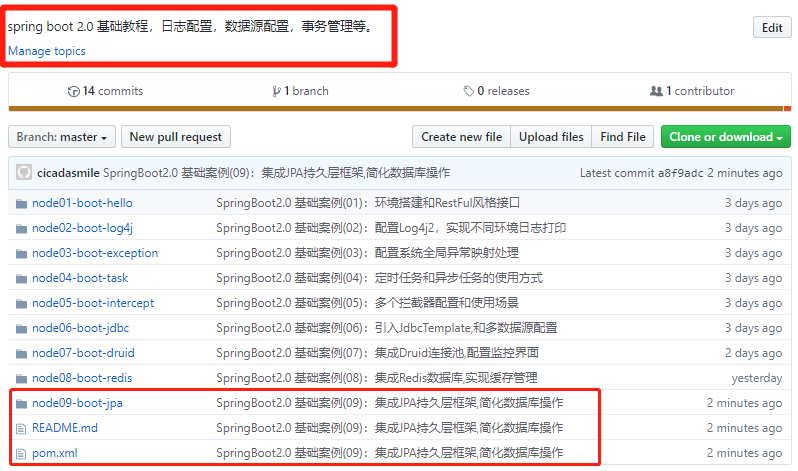The height and width of the screenshot is (471, 798).
Task: Open commit message for node04-boot-task row
Action: [x=380, y=278]
